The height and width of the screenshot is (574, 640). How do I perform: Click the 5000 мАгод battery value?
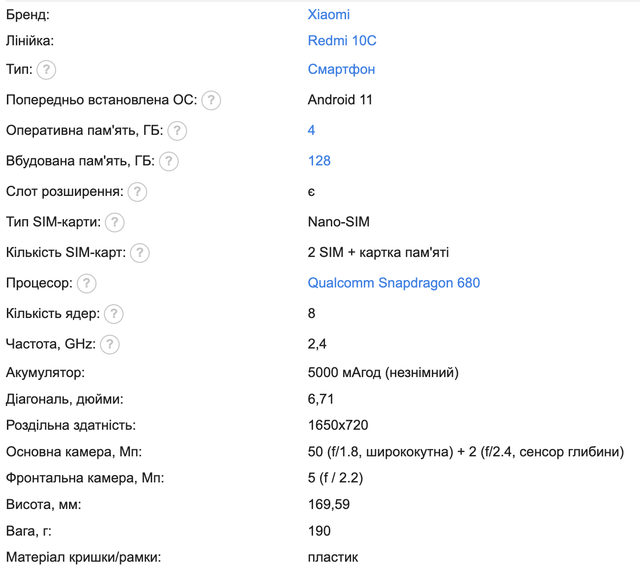point(383,373)
